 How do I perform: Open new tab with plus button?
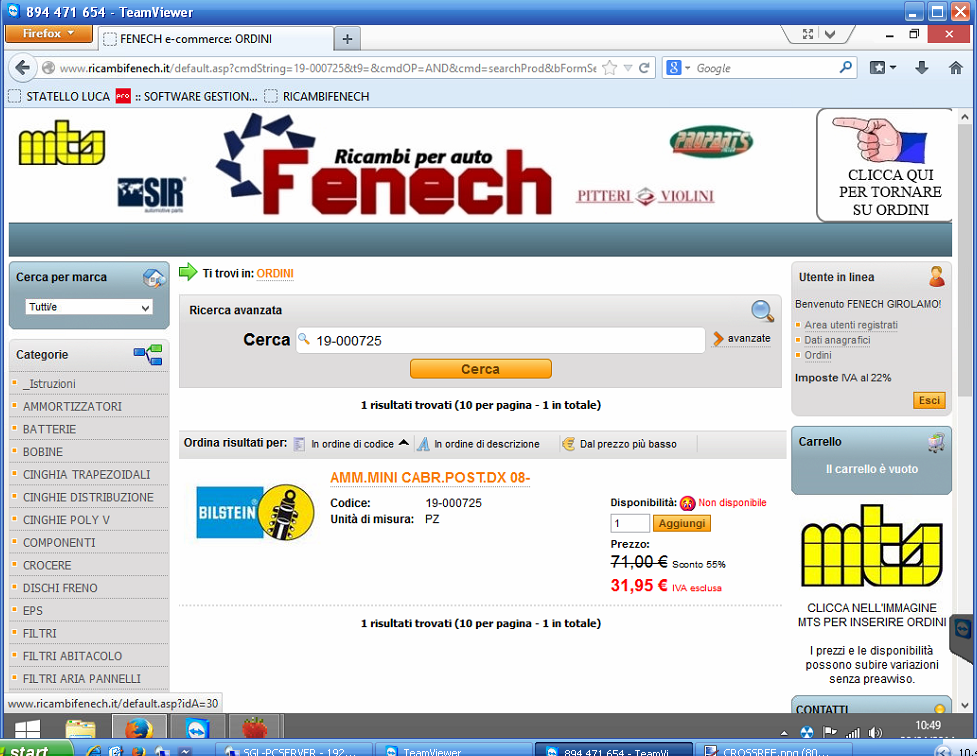(x=347, y=39)
